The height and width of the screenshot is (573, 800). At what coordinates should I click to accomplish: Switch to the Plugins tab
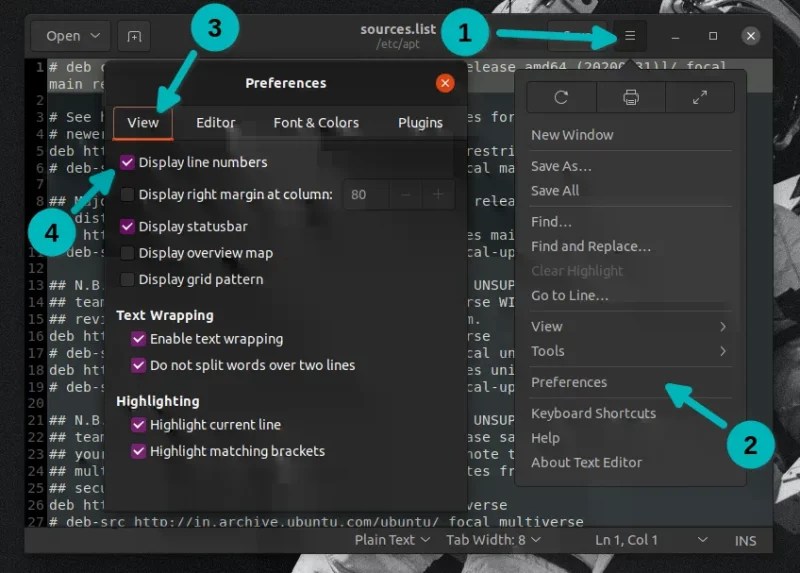pyautogui.click(x=420, y=122)
